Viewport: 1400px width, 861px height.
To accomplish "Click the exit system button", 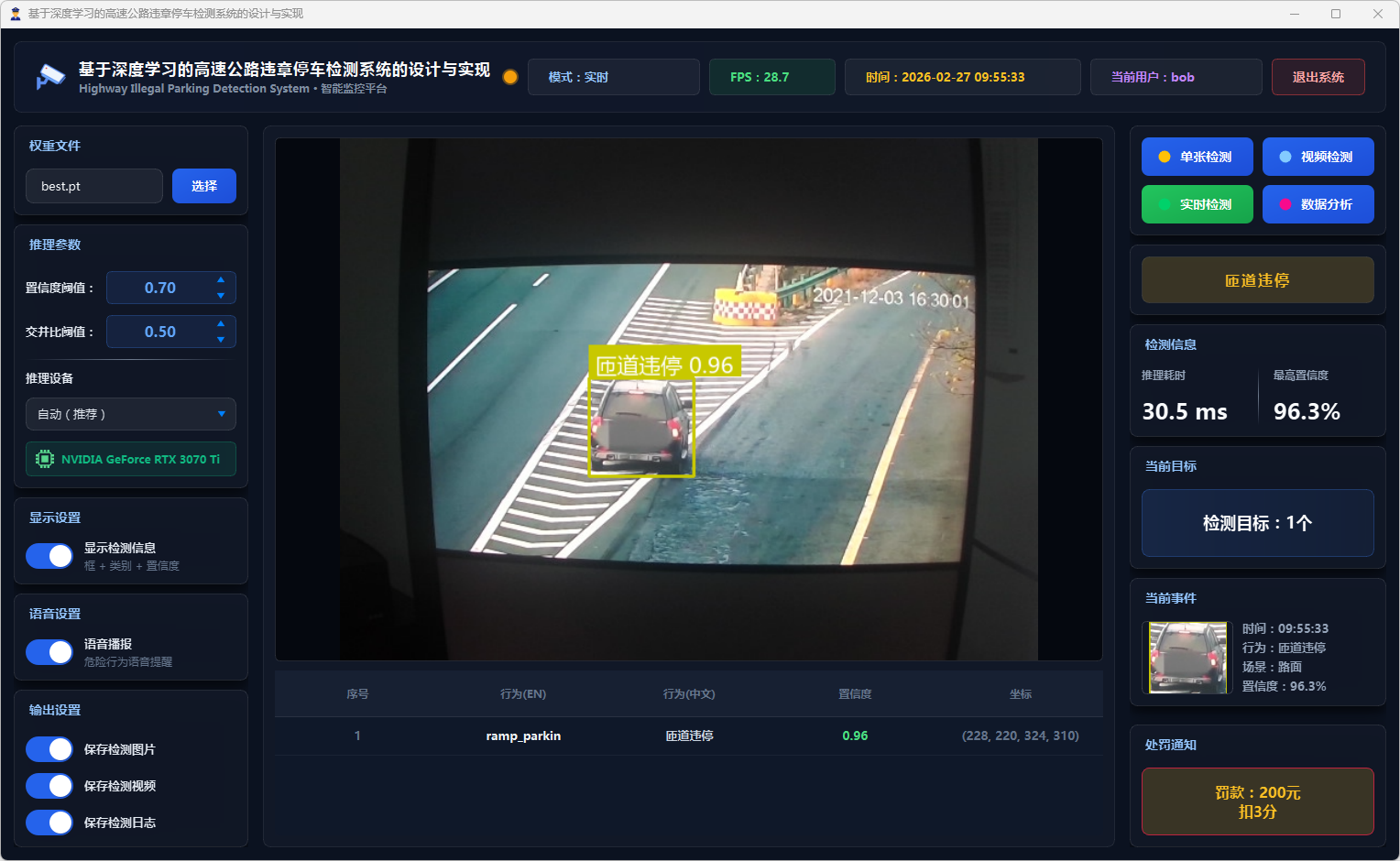I will pos(1318,77).
